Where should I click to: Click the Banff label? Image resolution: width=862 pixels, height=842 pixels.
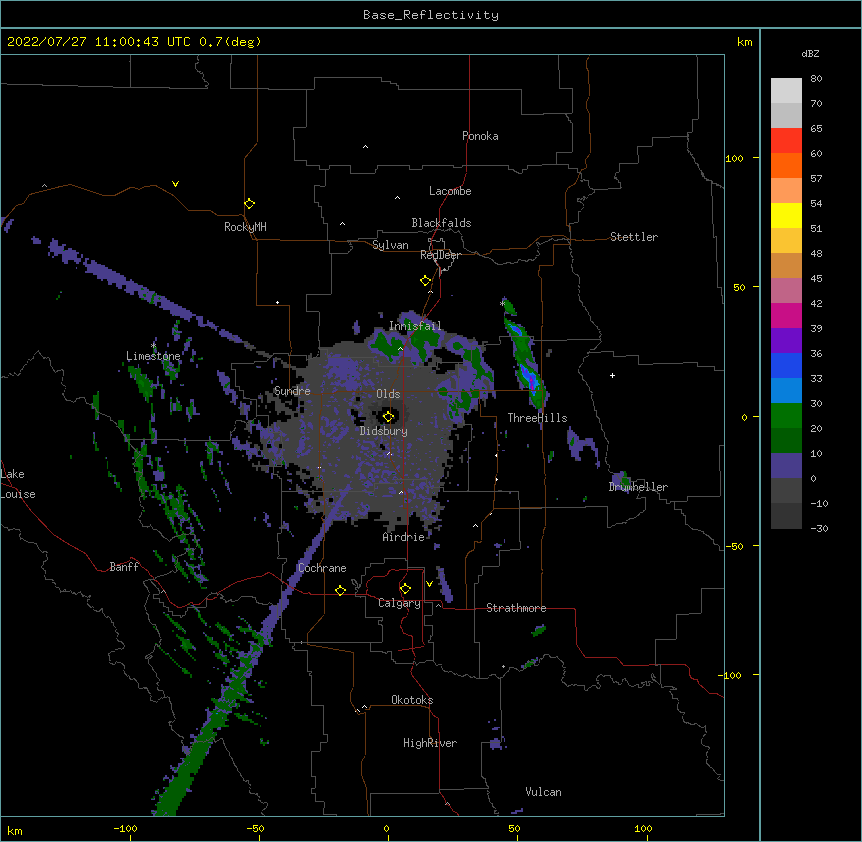pos(124,567)
